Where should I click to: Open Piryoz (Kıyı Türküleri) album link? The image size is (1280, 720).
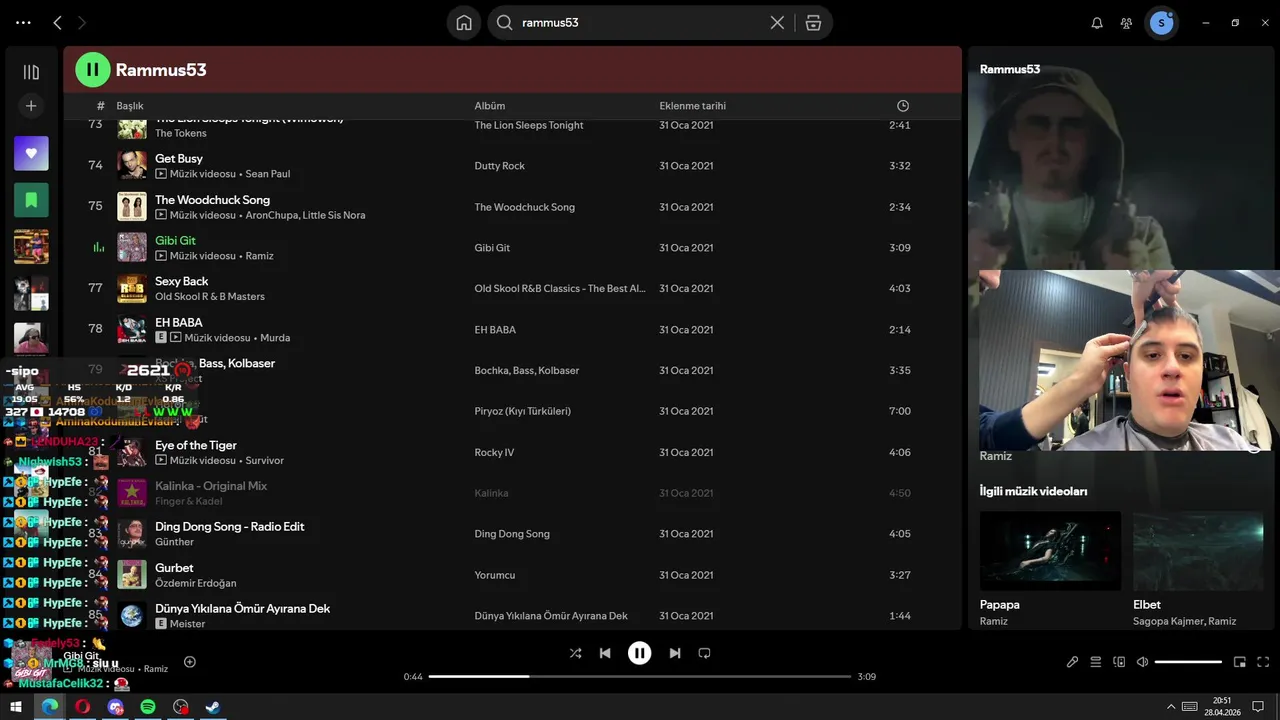click(522, 411)
